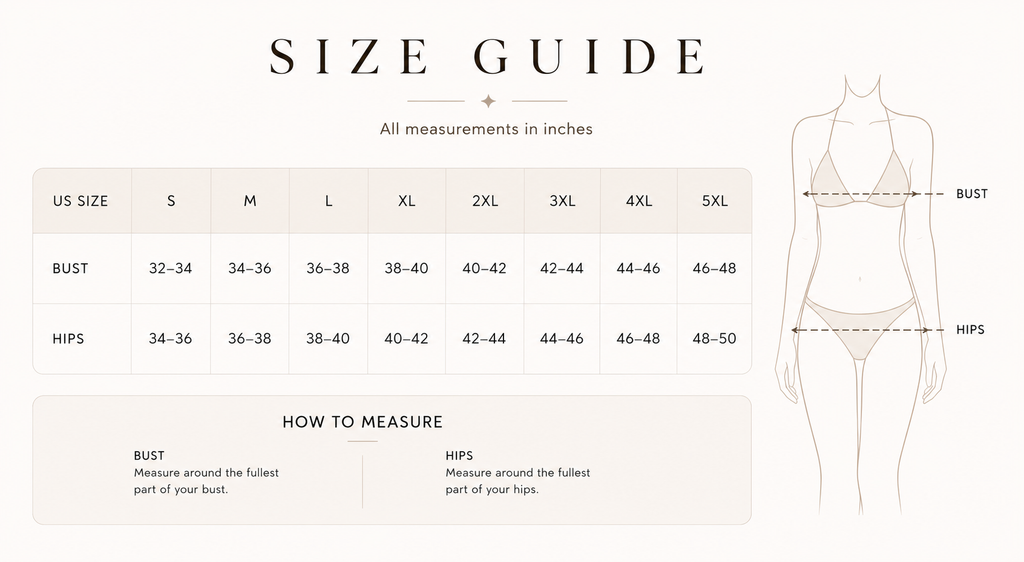Click the star ornament under the title

tap(488, 101)
